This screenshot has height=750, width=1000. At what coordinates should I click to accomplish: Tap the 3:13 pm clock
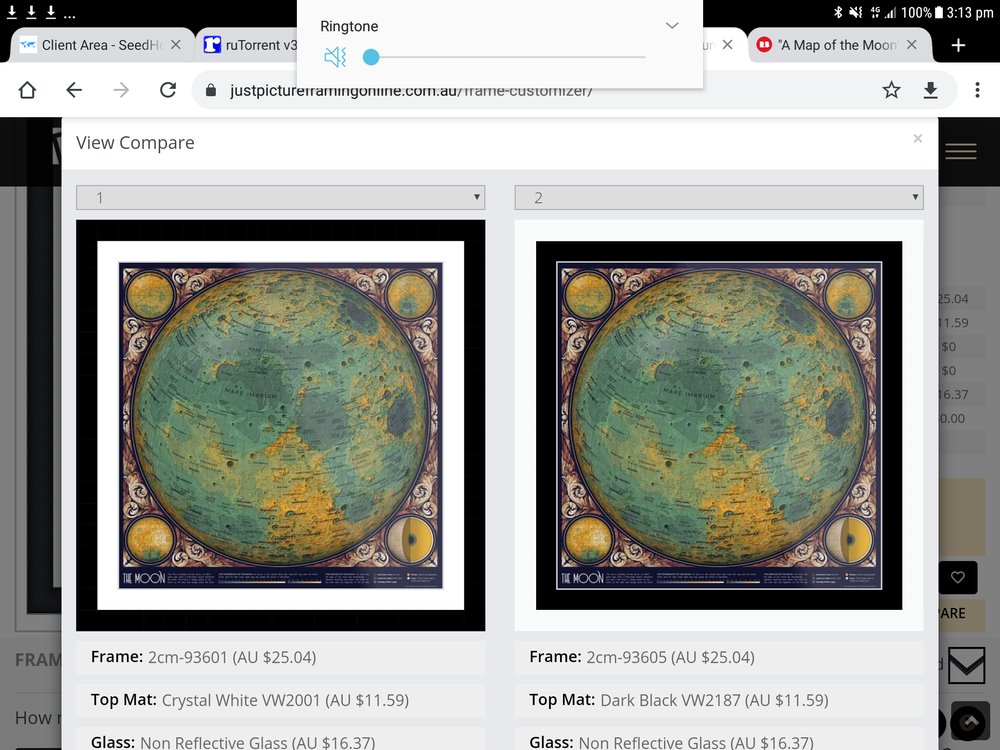pyautogui.click(x=970, y=12)
